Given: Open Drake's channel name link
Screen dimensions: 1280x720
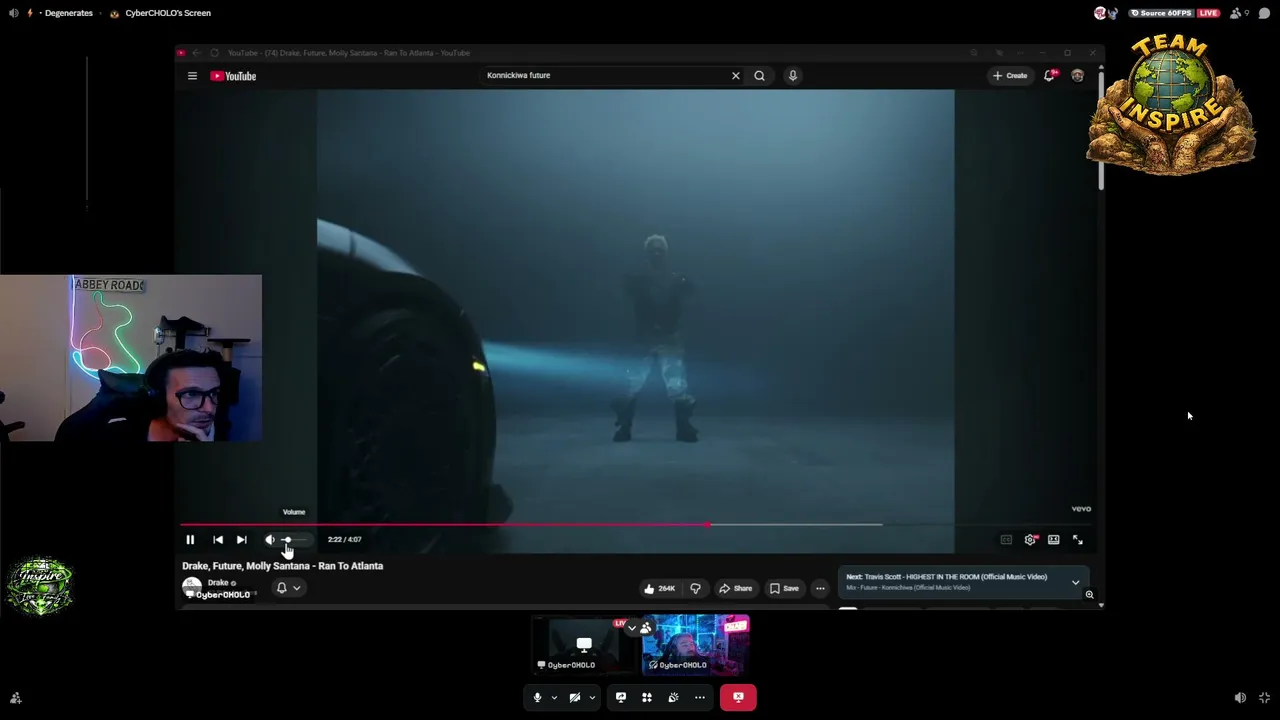Looking at the screenshot, I should (x=218, y=582).
